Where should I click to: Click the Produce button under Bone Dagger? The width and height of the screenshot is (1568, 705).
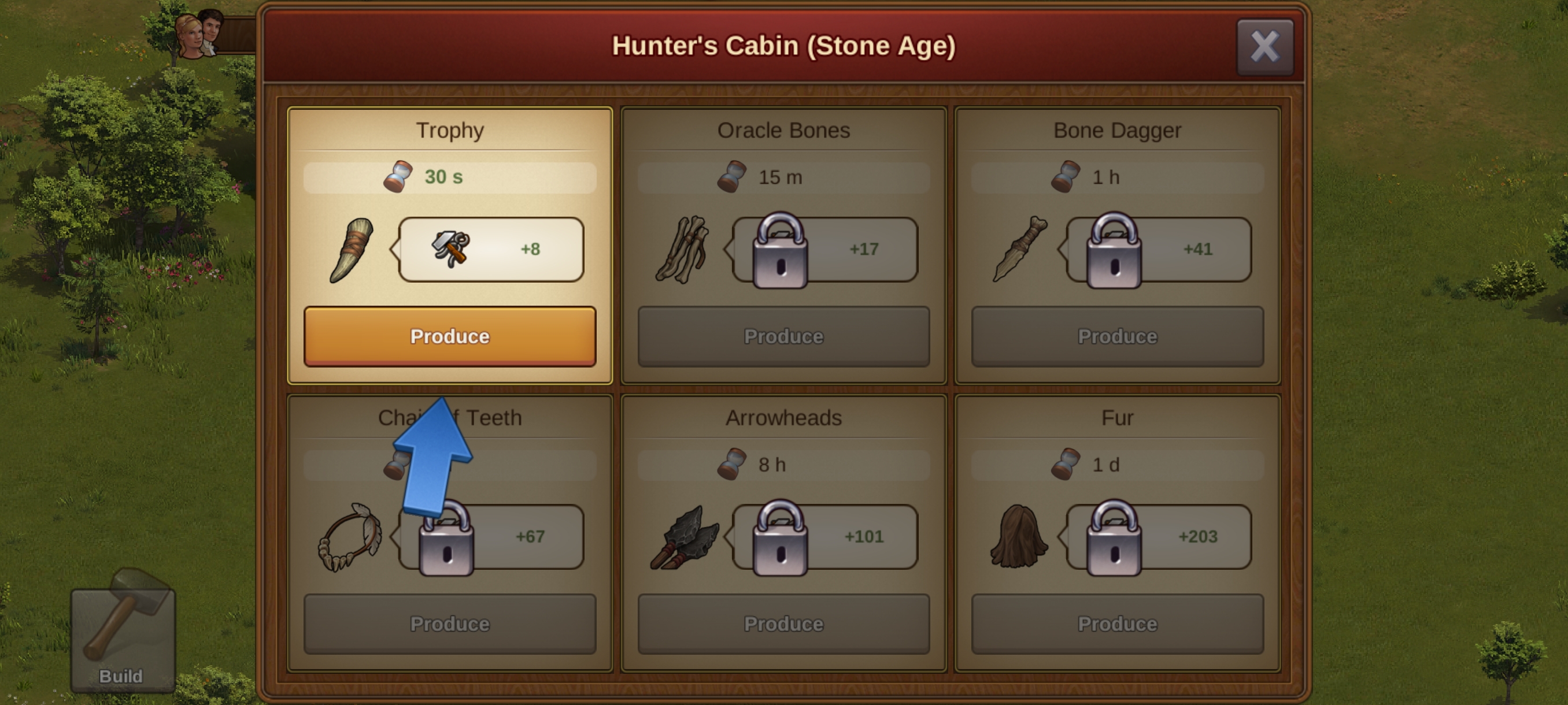[x=1117, y=336]
